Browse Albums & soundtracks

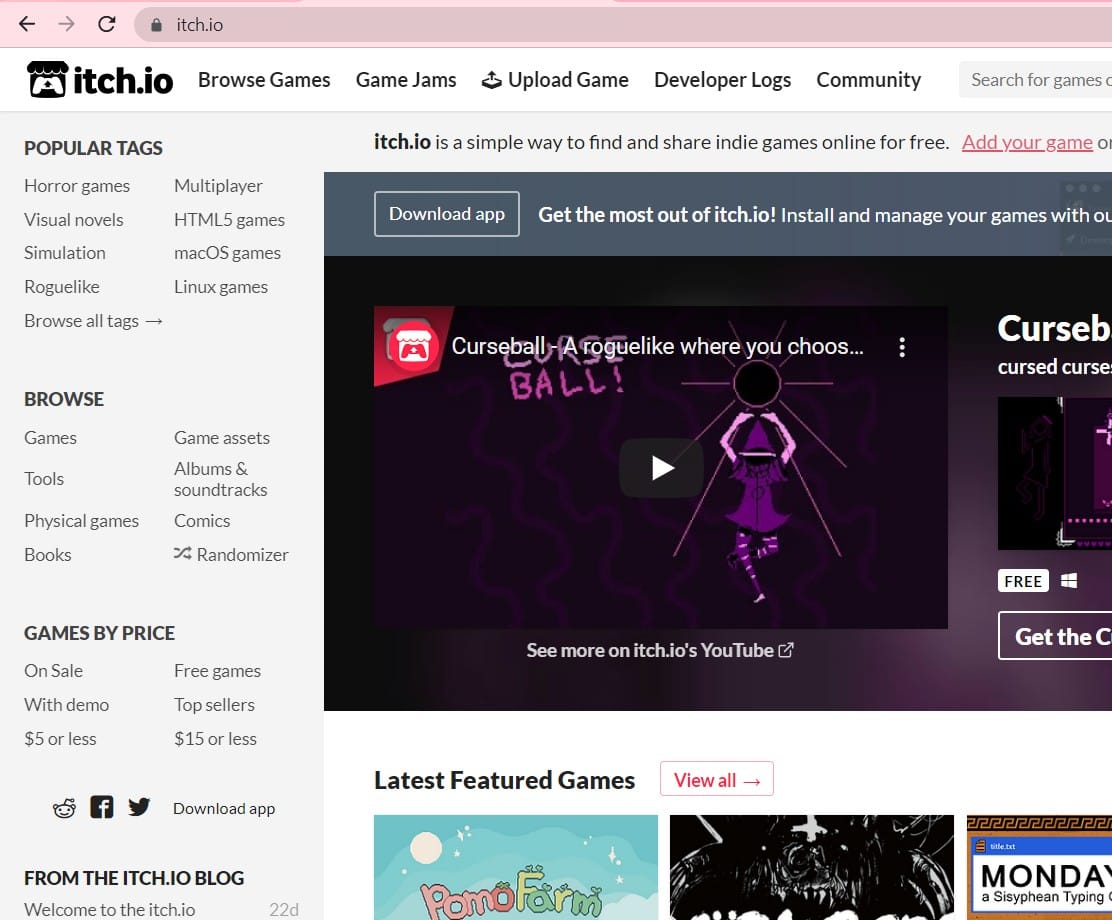(221, 479)
